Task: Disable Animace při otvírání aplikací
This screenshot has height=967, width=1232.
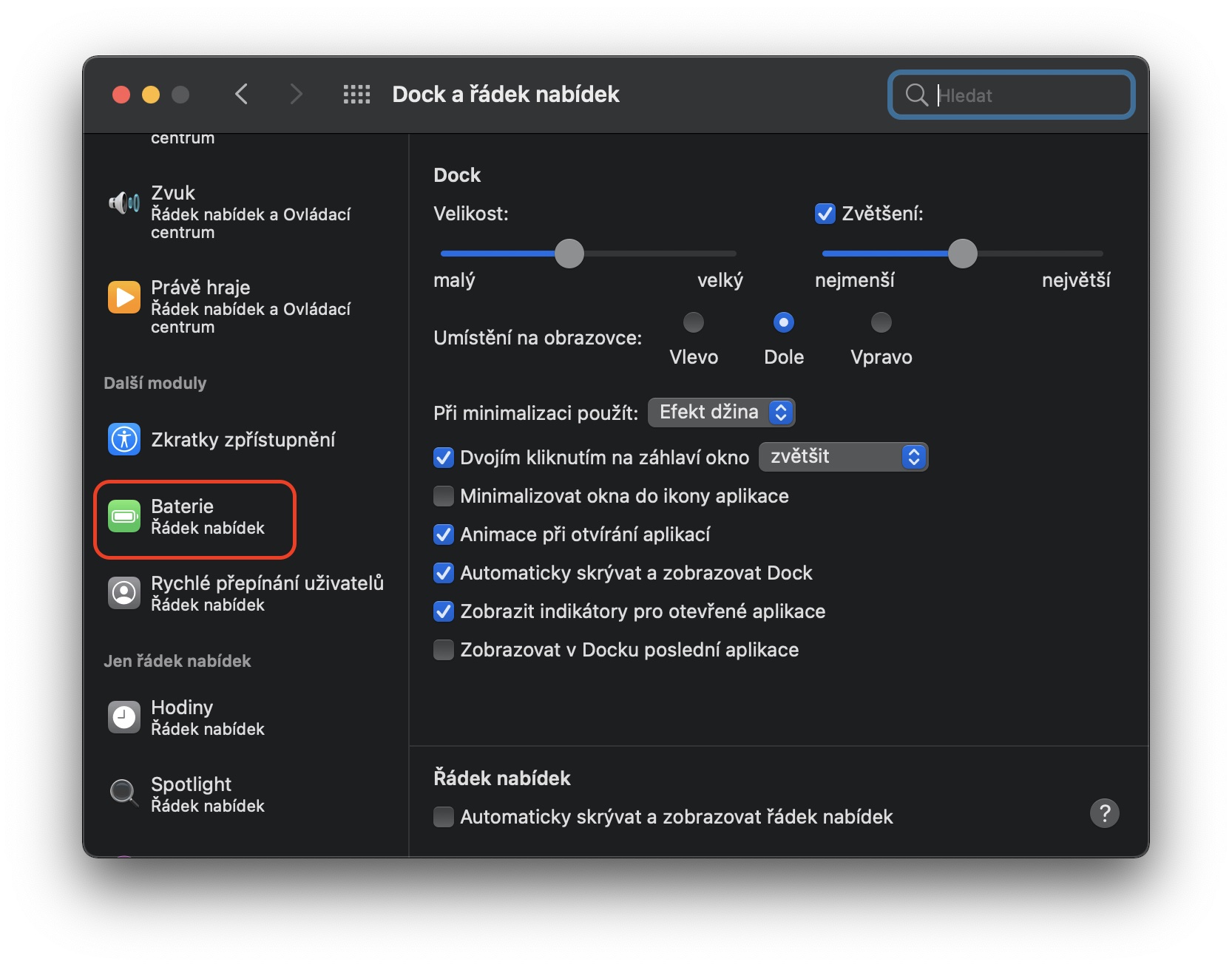Action: 443,535
